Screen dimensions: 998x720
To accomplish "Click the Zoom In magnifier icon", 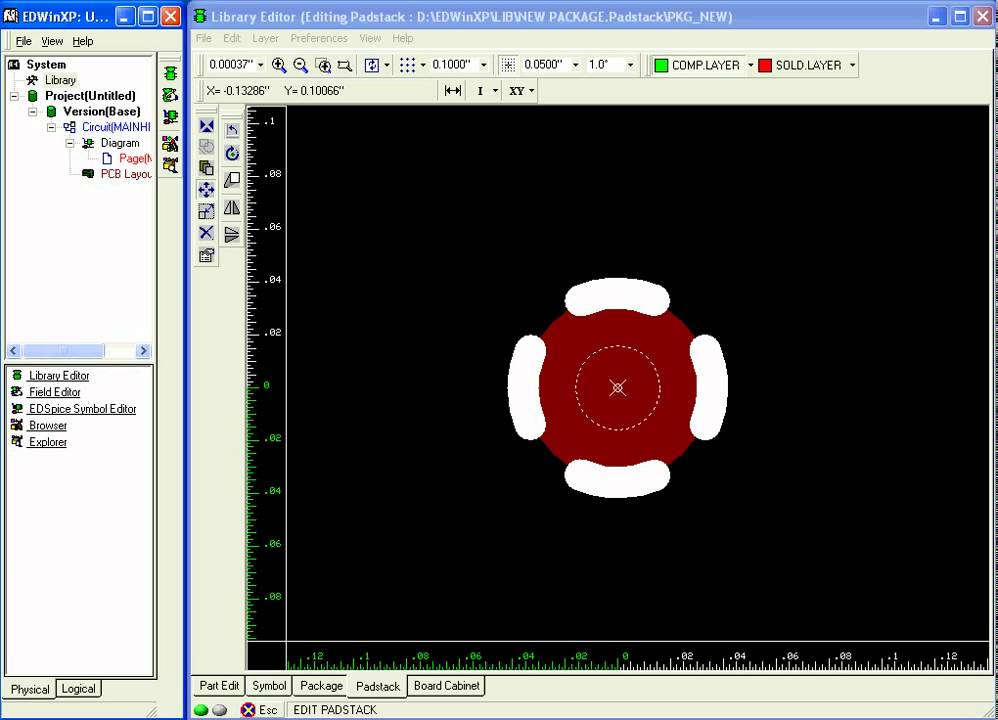I will 279,65.
